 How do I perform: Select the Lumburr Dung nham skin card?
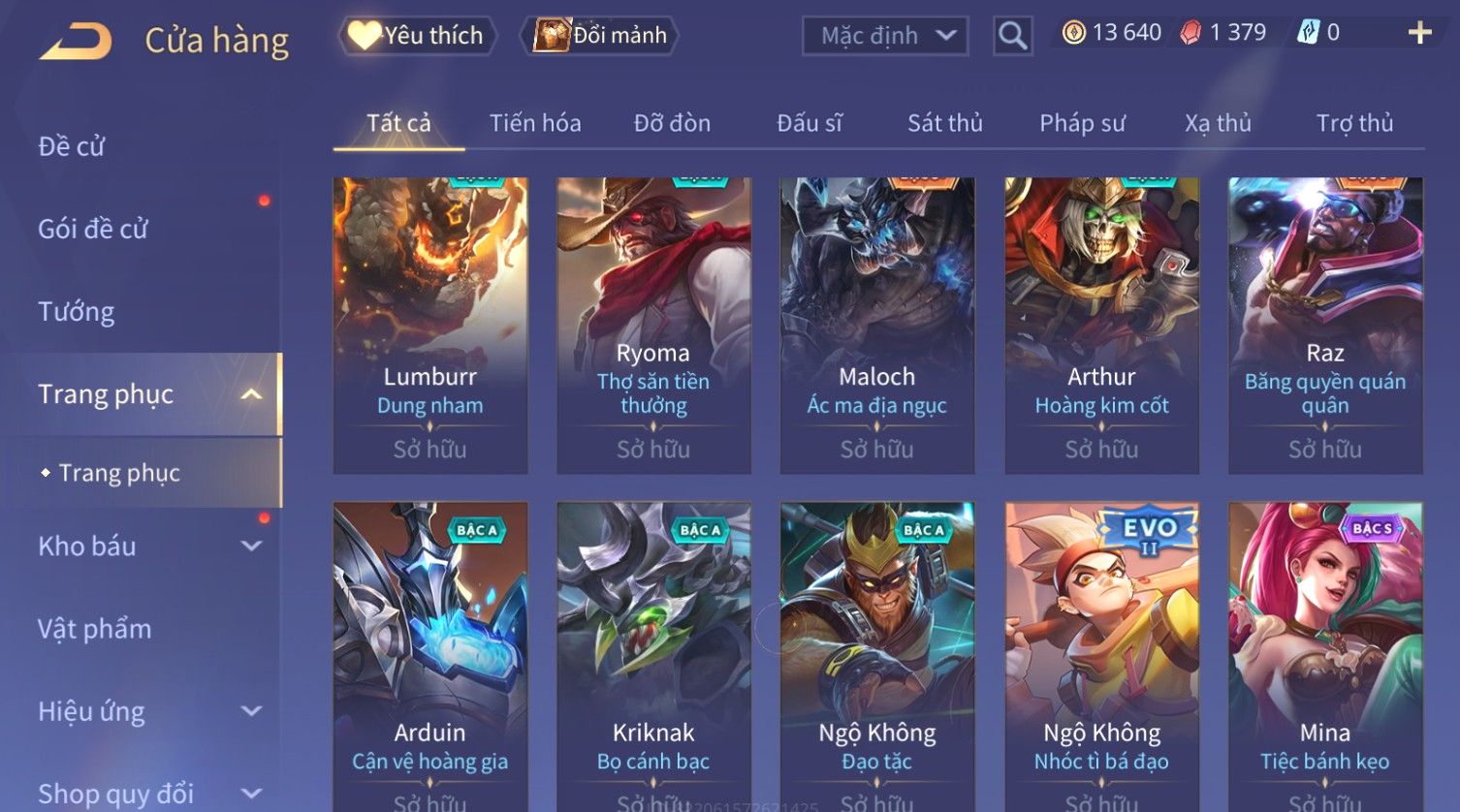[430, 326]
